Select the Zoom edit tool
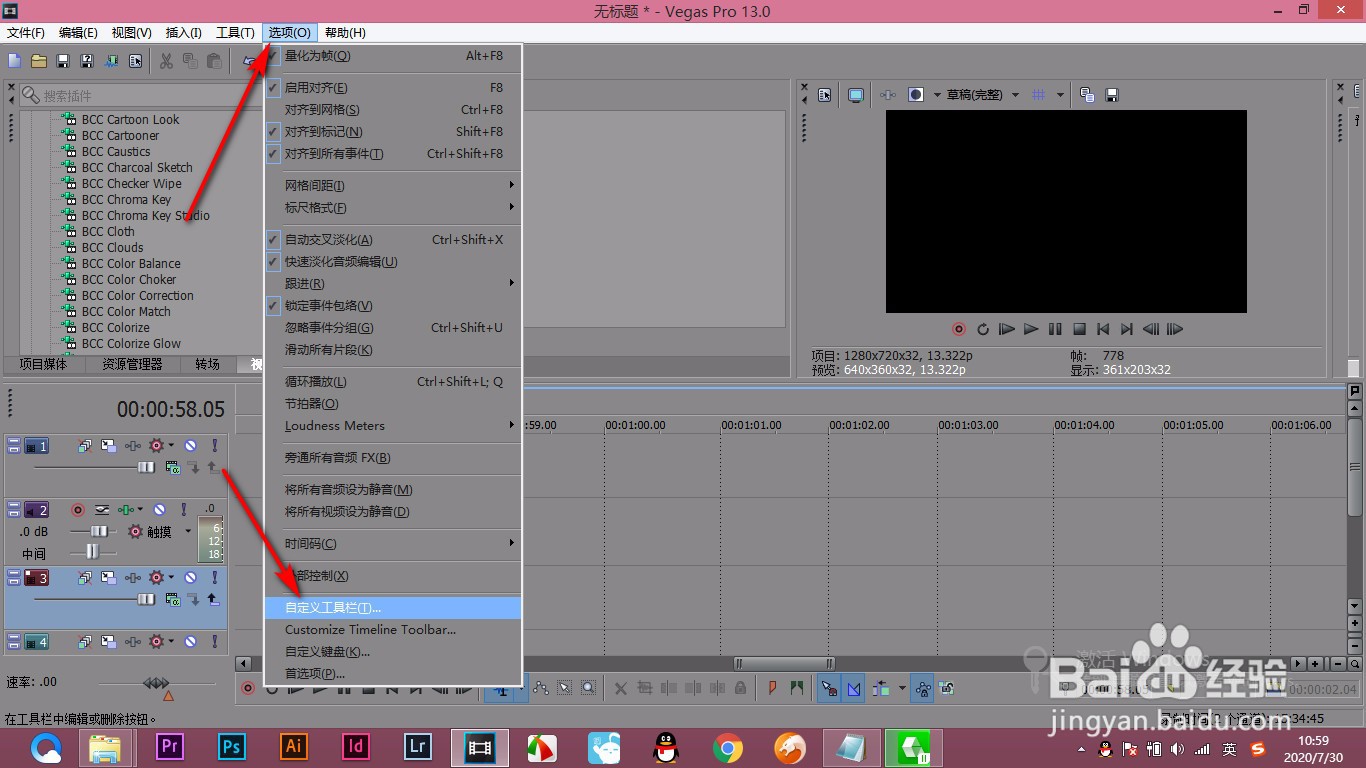Screen dimensions: 1366x768 point(589,688)
